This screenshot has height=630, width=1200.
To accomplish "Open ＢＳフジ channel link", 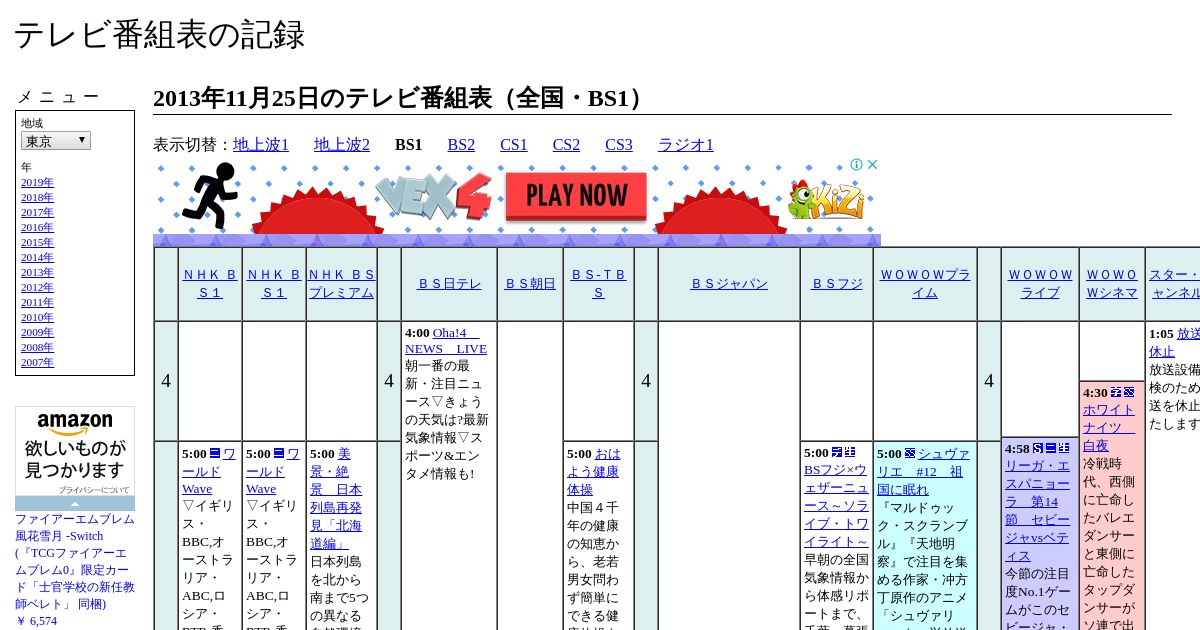I will point(836,283).
